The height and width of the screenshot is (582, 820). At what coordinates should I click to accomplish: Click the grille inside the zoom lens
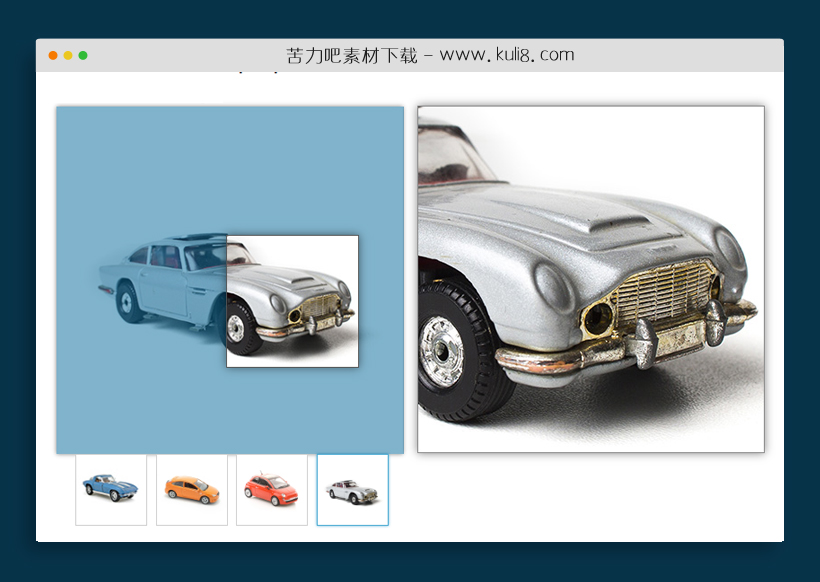(x=322, y=307)
